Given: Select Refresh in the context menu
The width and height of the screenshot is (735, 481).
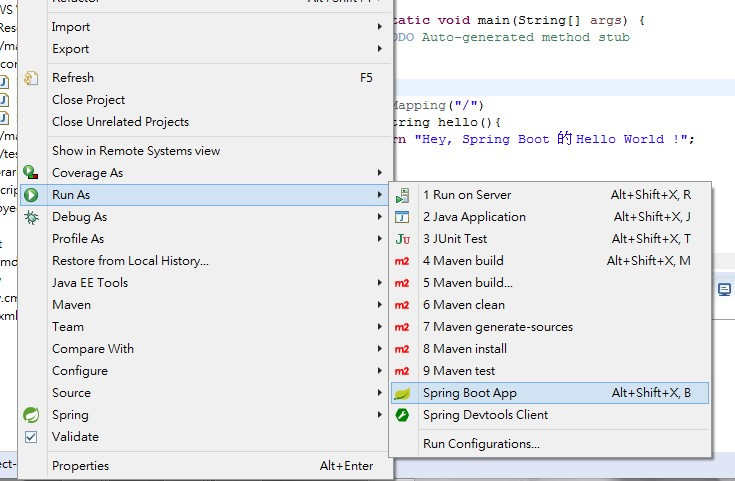Looking at the screenshot, I should (x=205, y=78).
